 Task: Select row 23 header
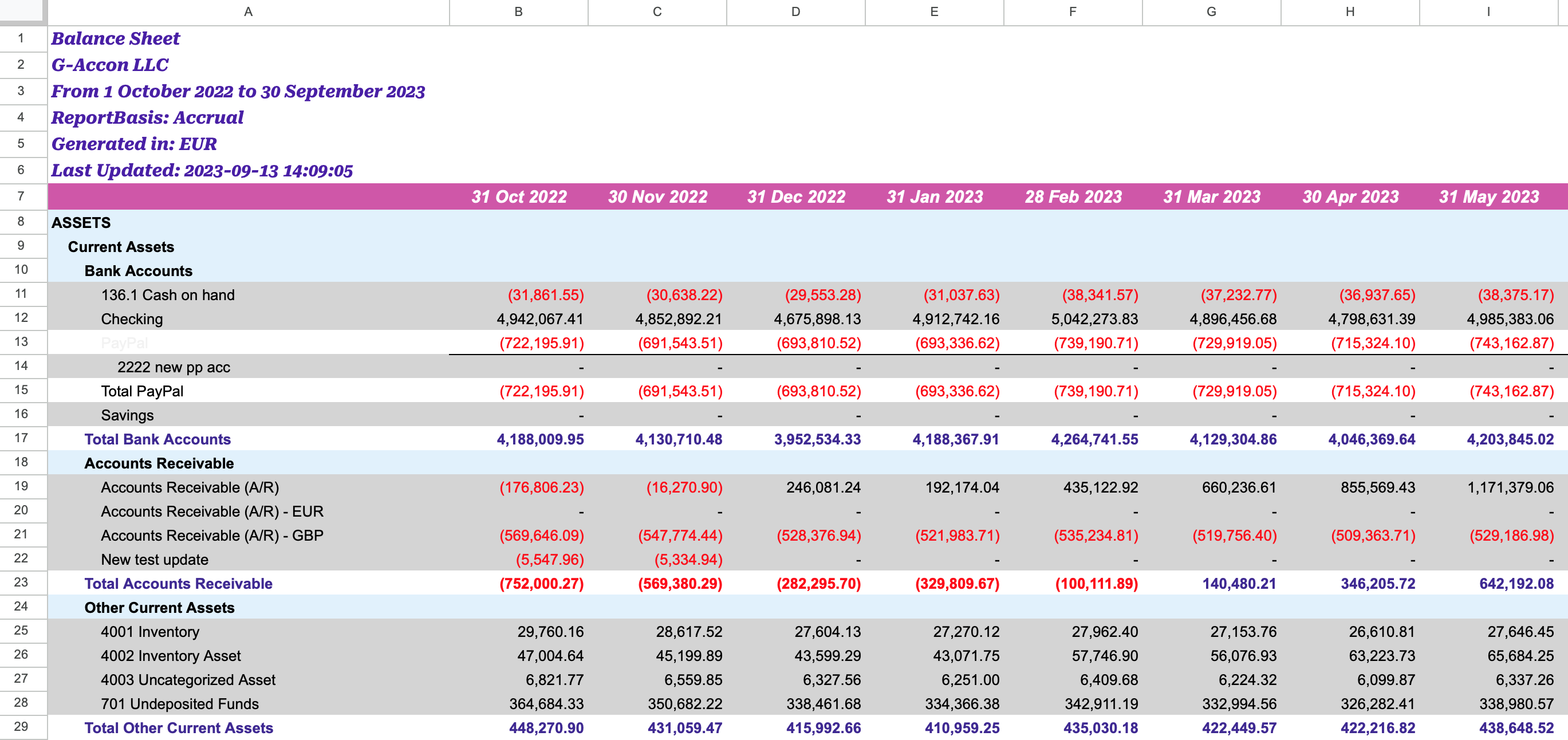23,582
